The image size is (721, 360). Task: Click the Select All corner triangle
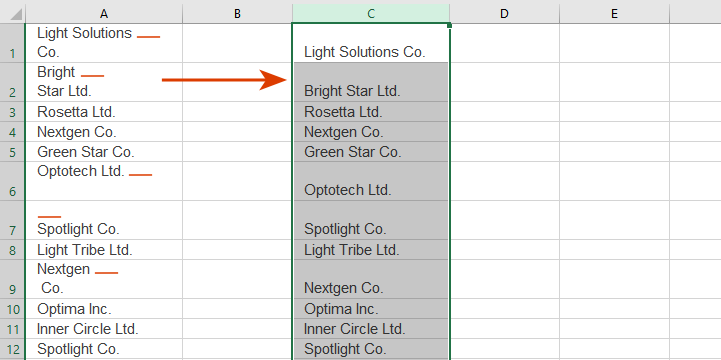(15, 14)
